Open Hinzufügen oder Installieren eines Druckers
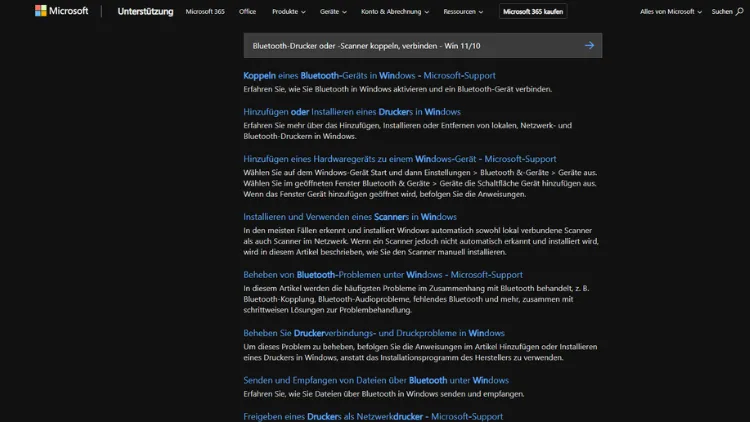The image size is (750, 422). [x=351, y=112]
